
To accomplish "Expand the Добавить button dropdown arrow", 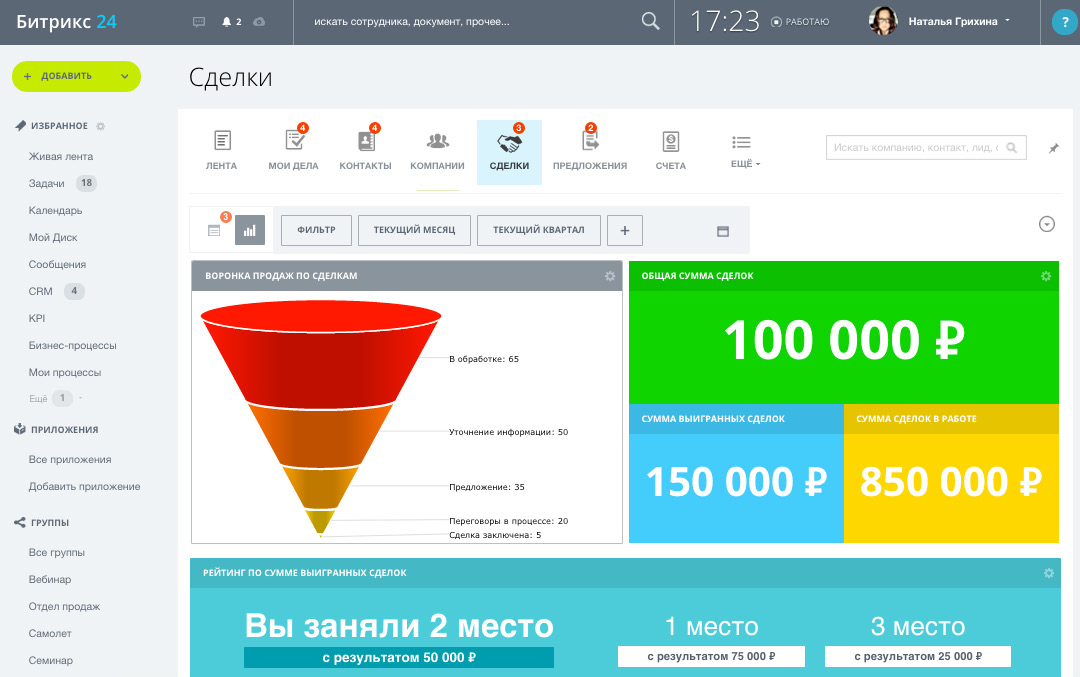I will coord(125,76).
